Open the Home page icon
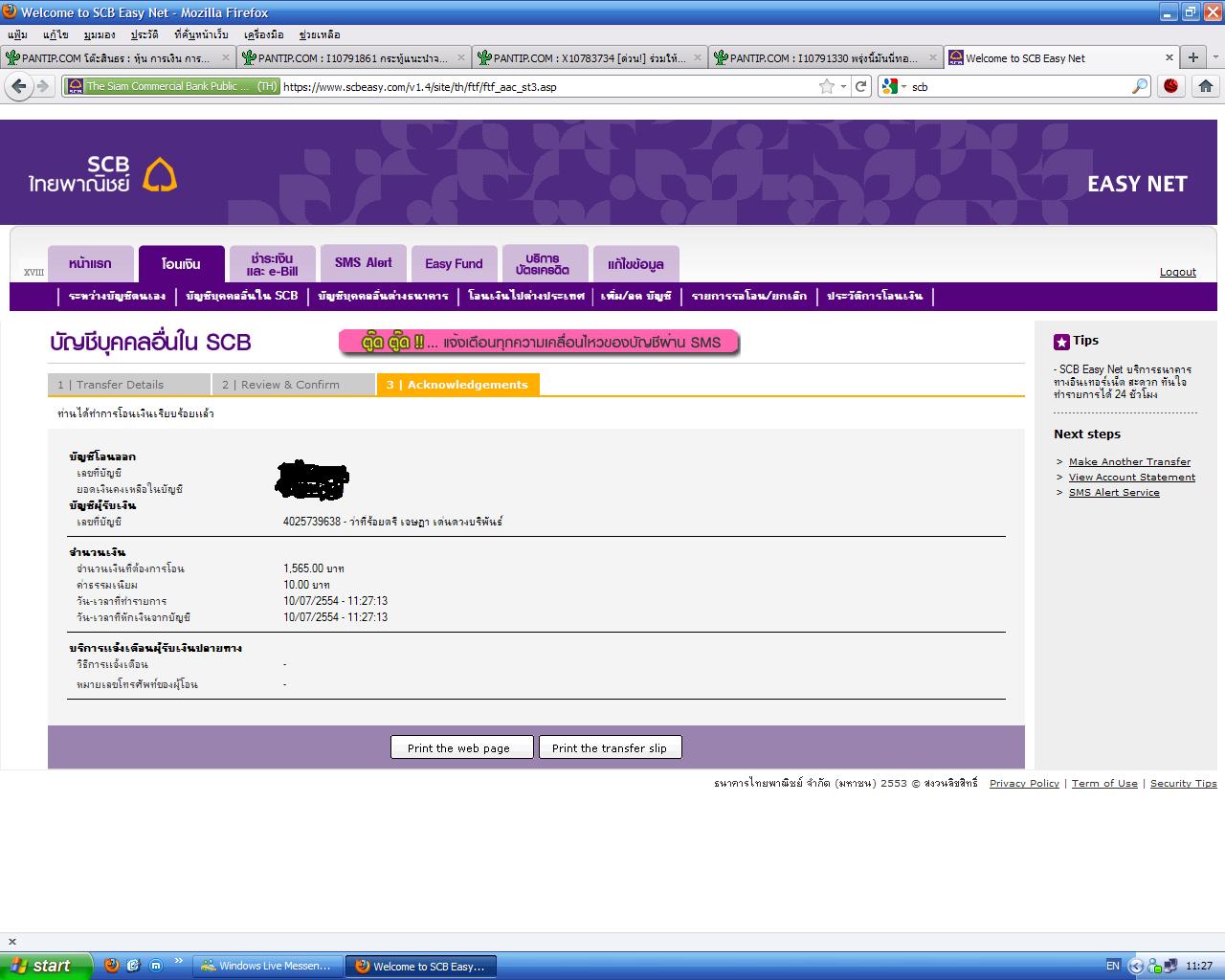The image size is (1225, 980). 1206,86
